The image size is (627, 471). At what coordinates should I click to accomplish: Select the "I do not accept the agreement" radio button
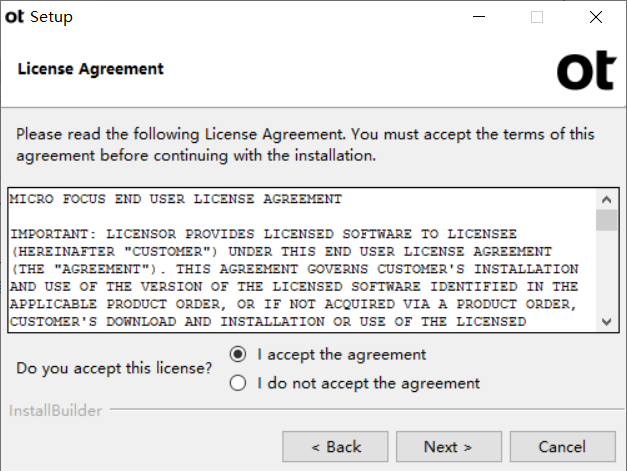click(x=238, y=383)
